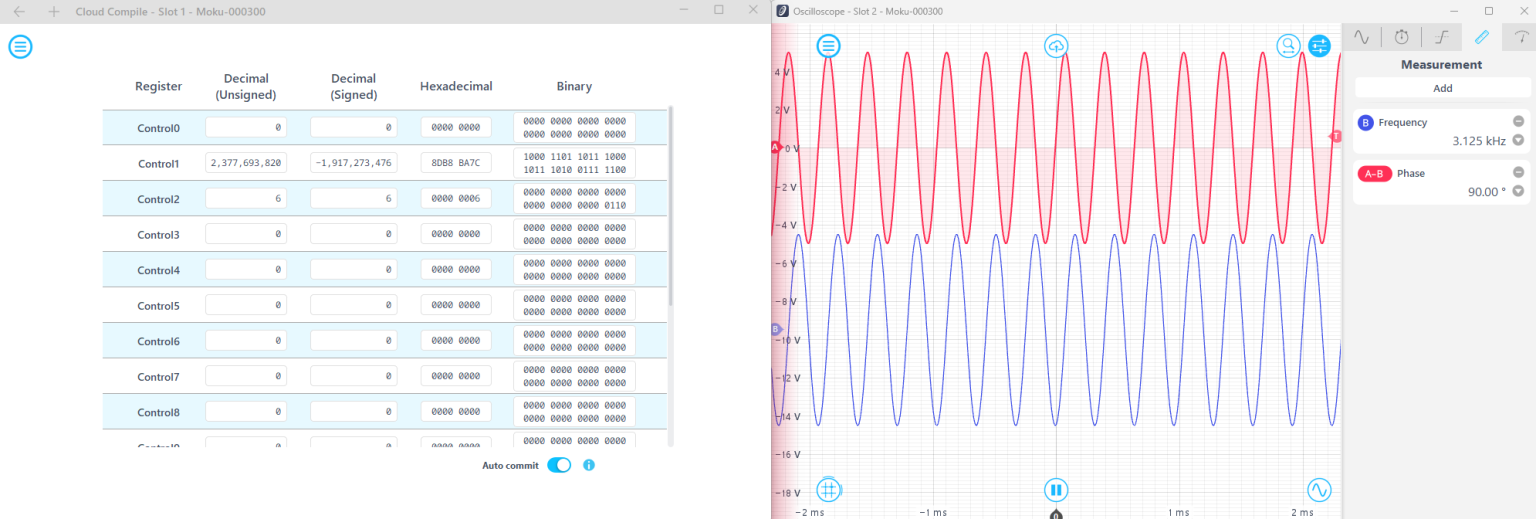Screen dimensions: 1536x519
Task: Open the Trigger step-edge tab
Action: tap(1441, 37)
